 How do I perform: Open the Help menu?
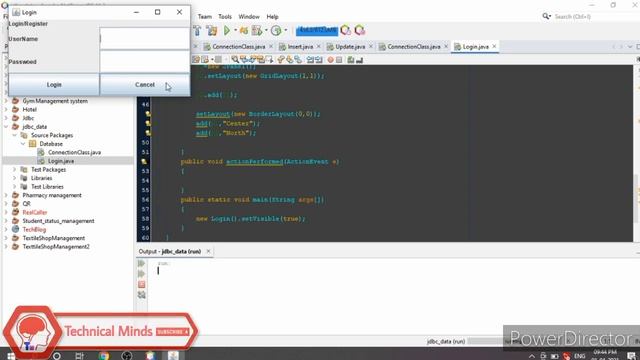[272, 17]
